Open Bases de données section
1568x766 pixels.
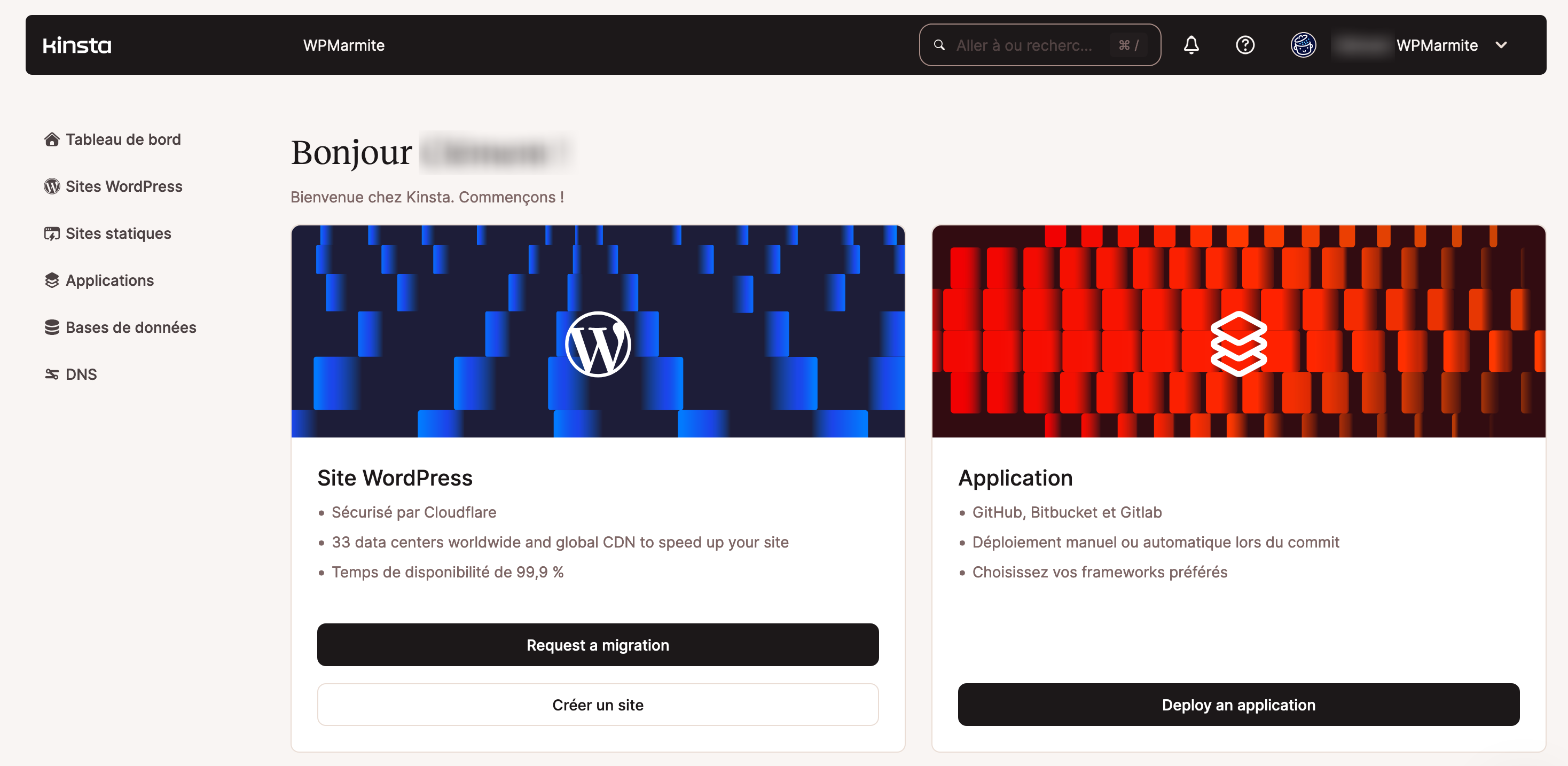121,327
